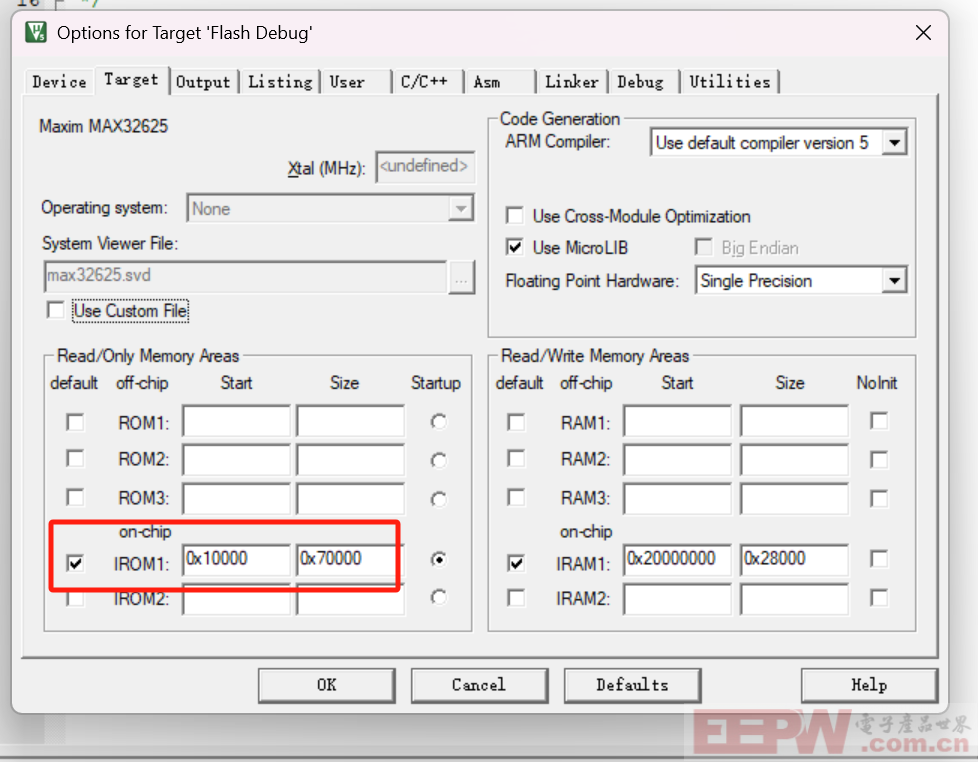Toggle the Big Endian checkbox
The width and height of the screenshot is (978, 762).
point(704,248)
